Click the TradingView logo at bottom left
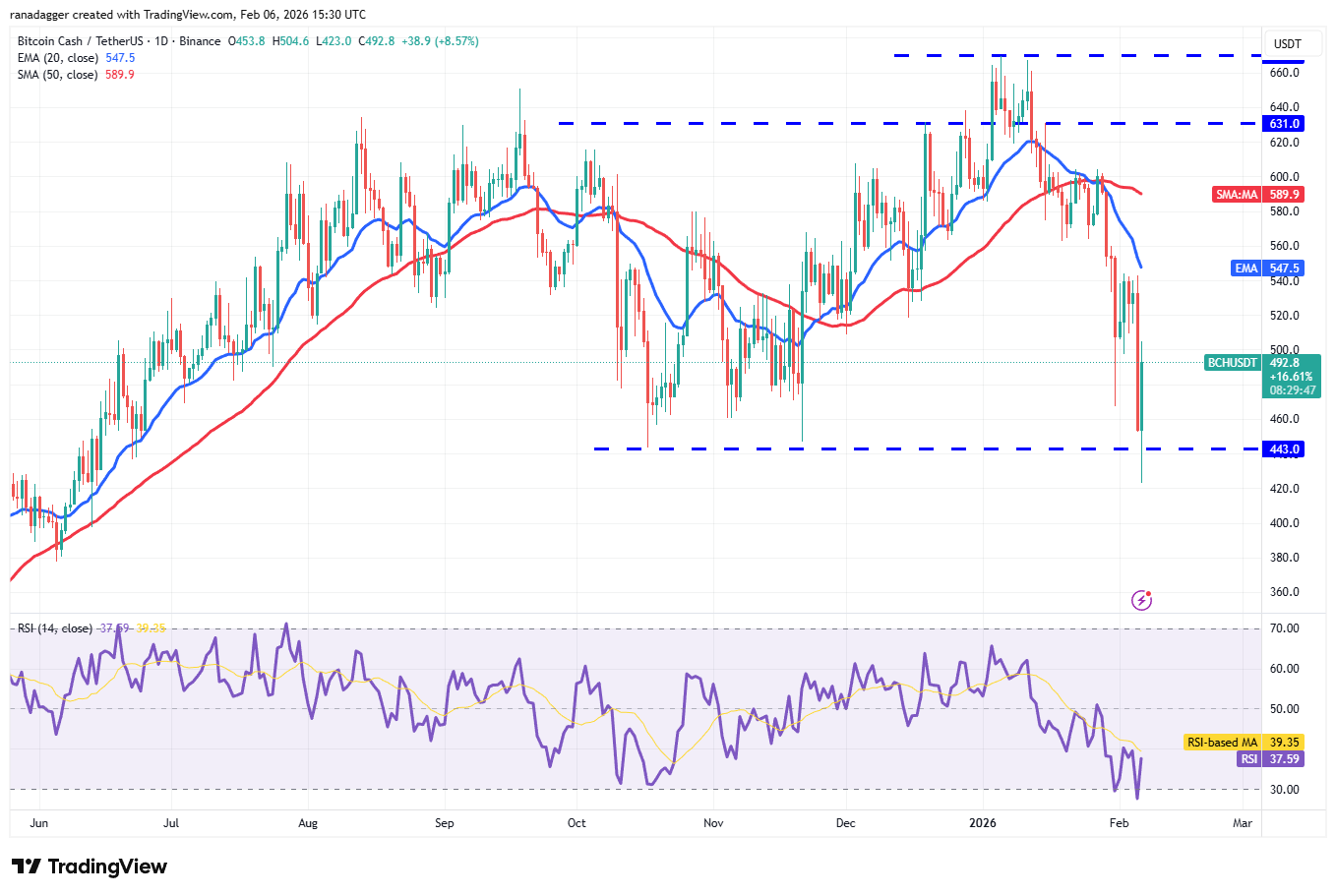The image size is (1336, 896). tap(27, 866)
